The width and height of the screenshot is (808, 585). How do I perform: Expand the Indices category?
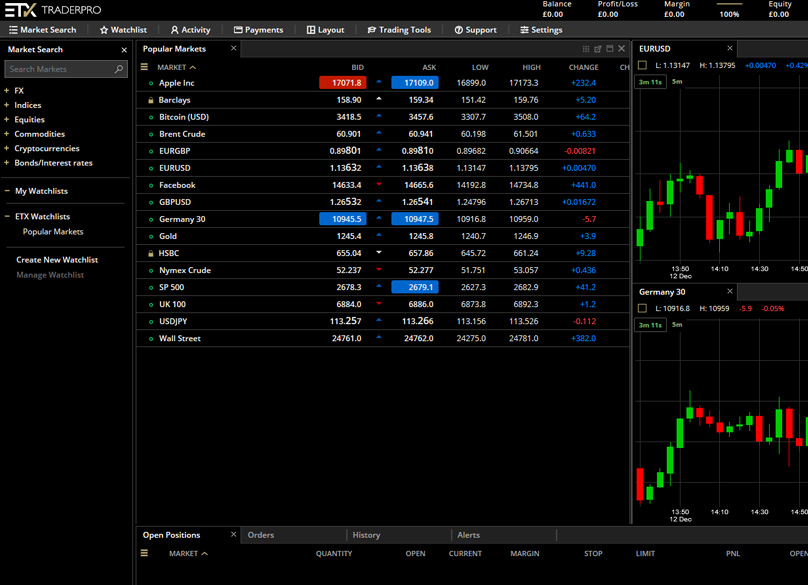coord(7,105)
